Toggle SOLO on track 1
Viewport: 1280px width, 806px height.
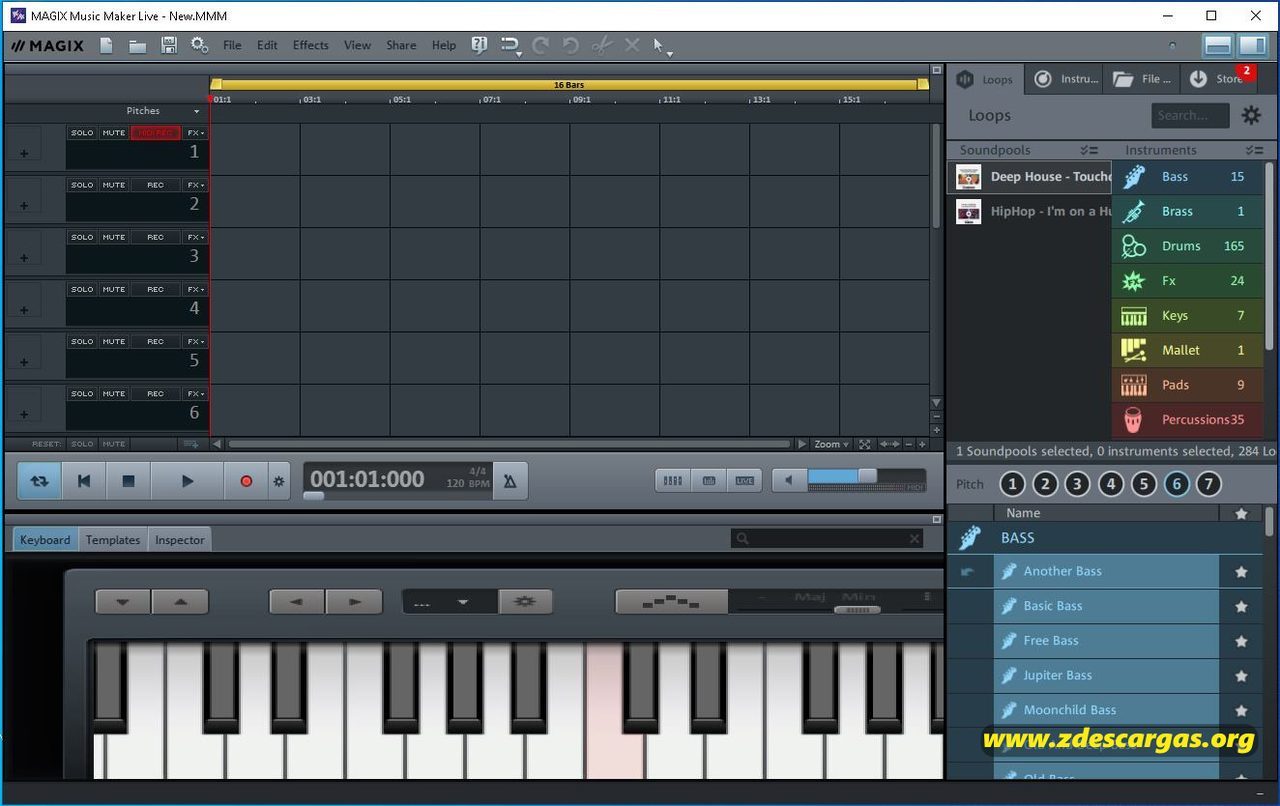pos(82,133)
